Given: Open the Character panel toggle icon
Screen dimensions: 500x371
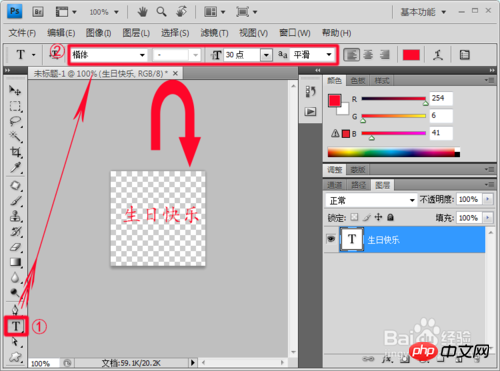Looking at the screenshot, I should point(464,55).
